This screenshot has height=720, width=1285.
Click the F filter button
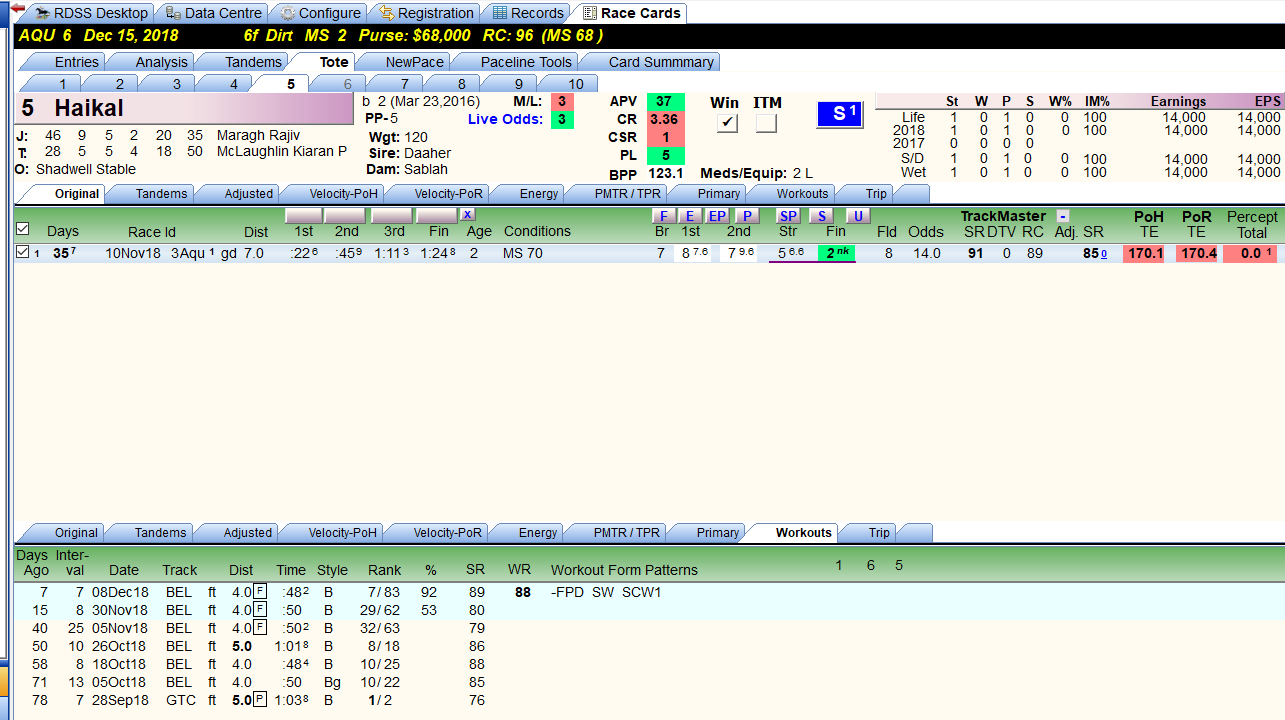(x=664, y=216)
